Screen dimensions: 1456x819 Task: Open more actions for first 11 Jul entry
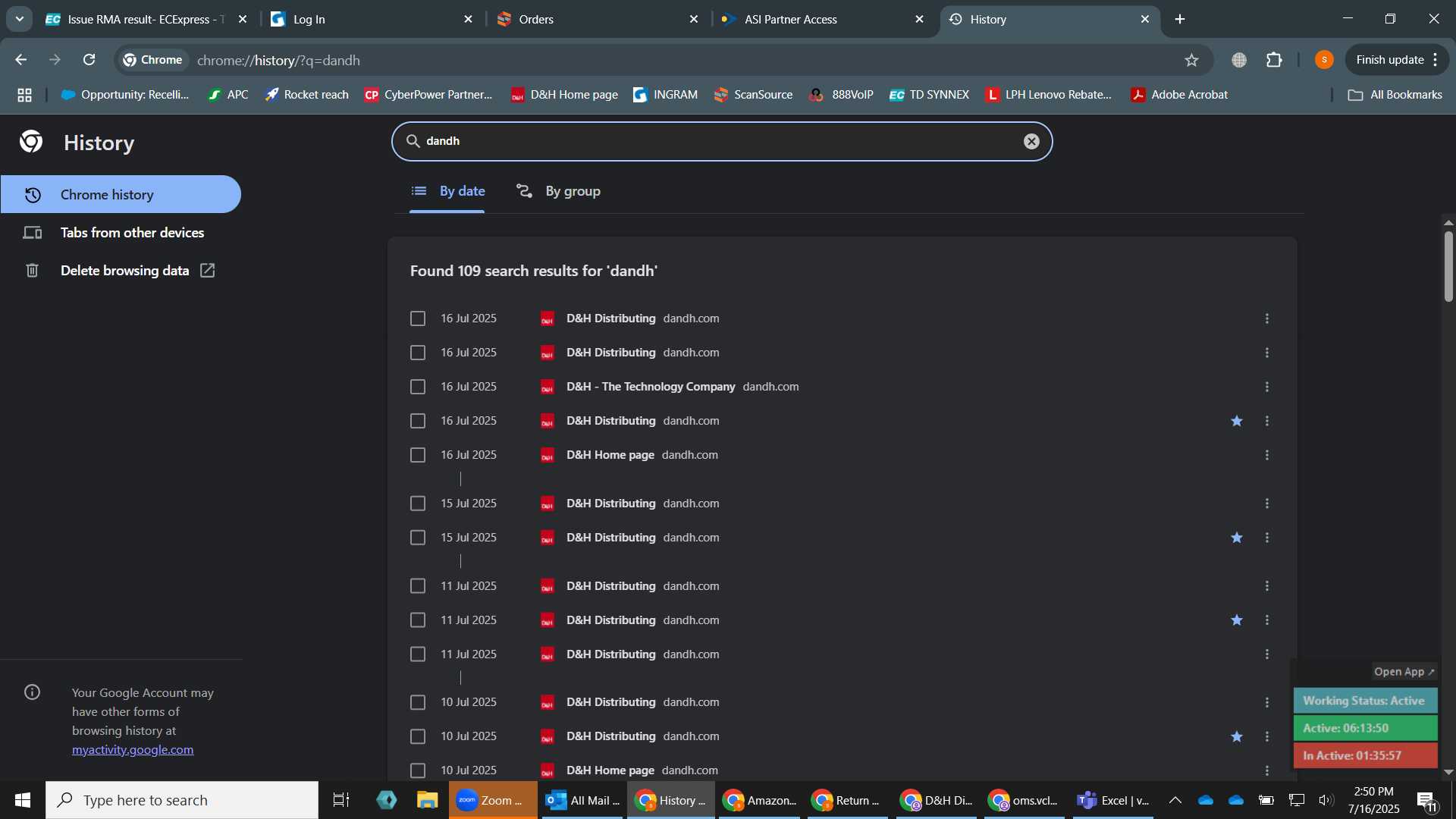(x=1267, y=586)
